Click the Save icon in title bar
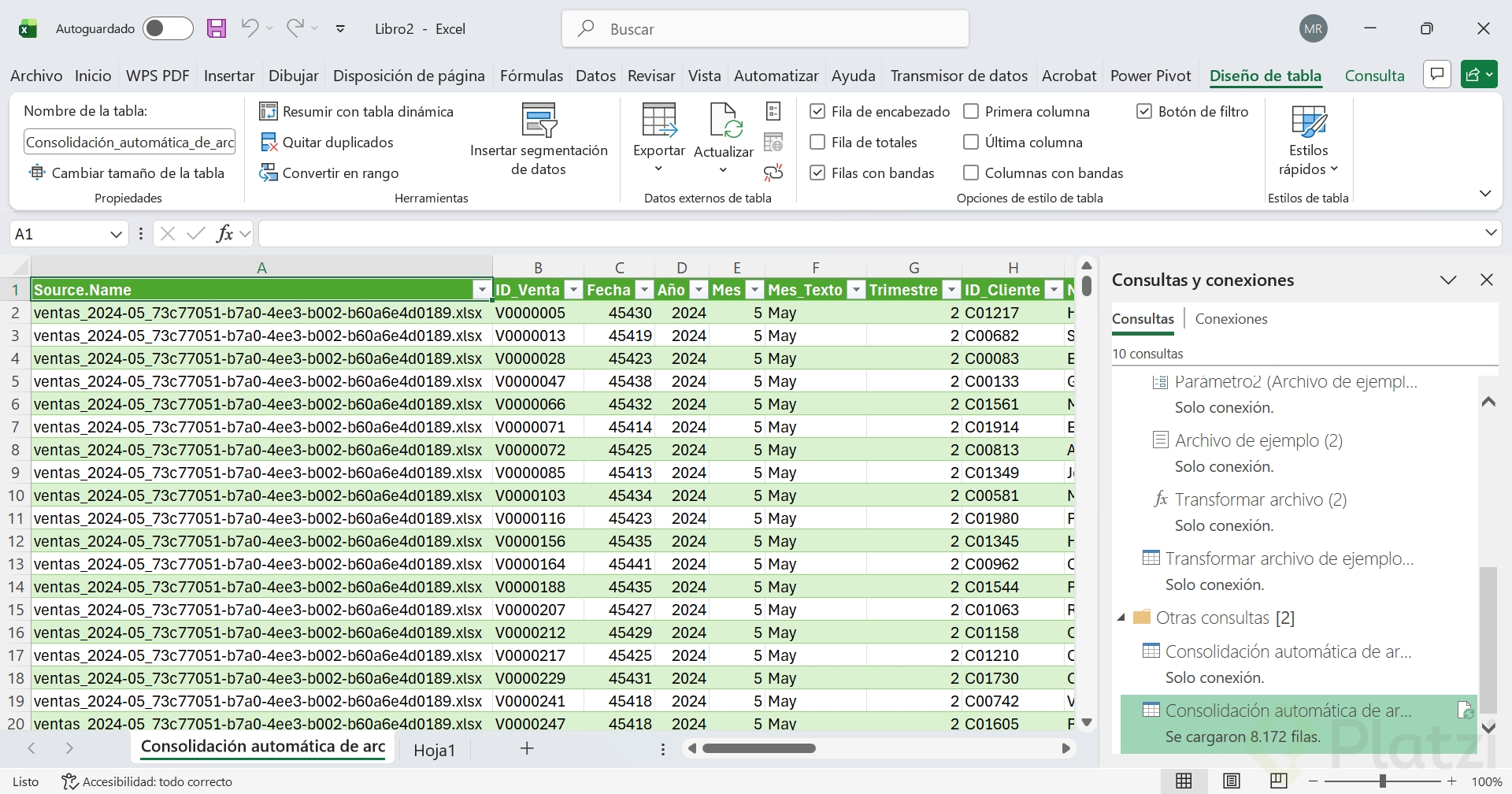 [217, 29]
